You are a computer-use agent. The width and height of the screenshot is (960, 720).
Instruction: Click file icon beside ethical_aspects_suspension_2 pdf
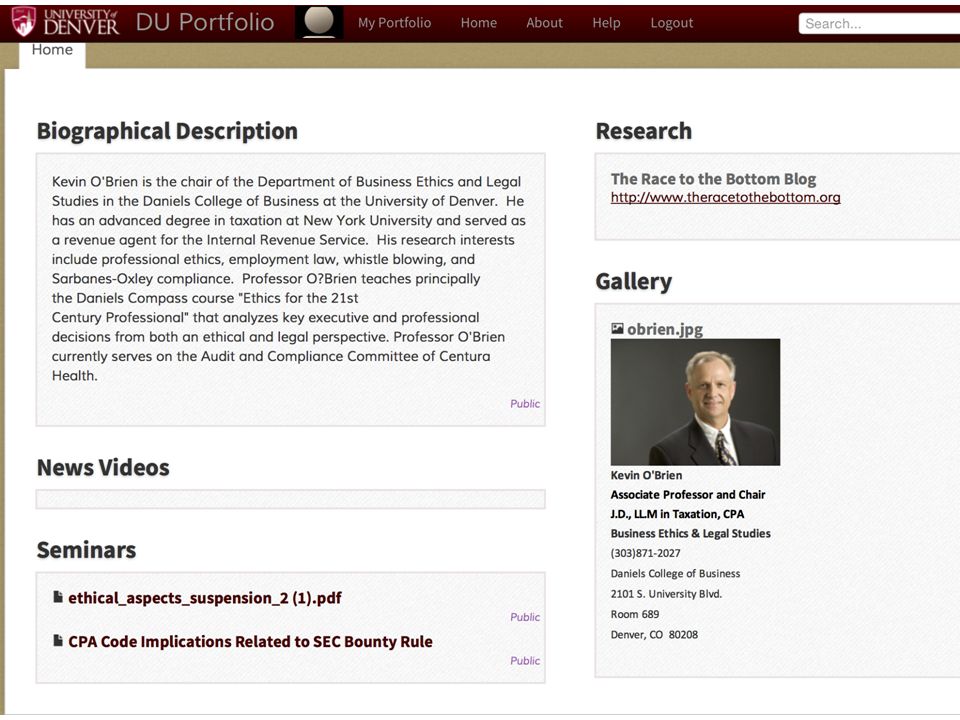pyautogui.click(x=58, y=596)
